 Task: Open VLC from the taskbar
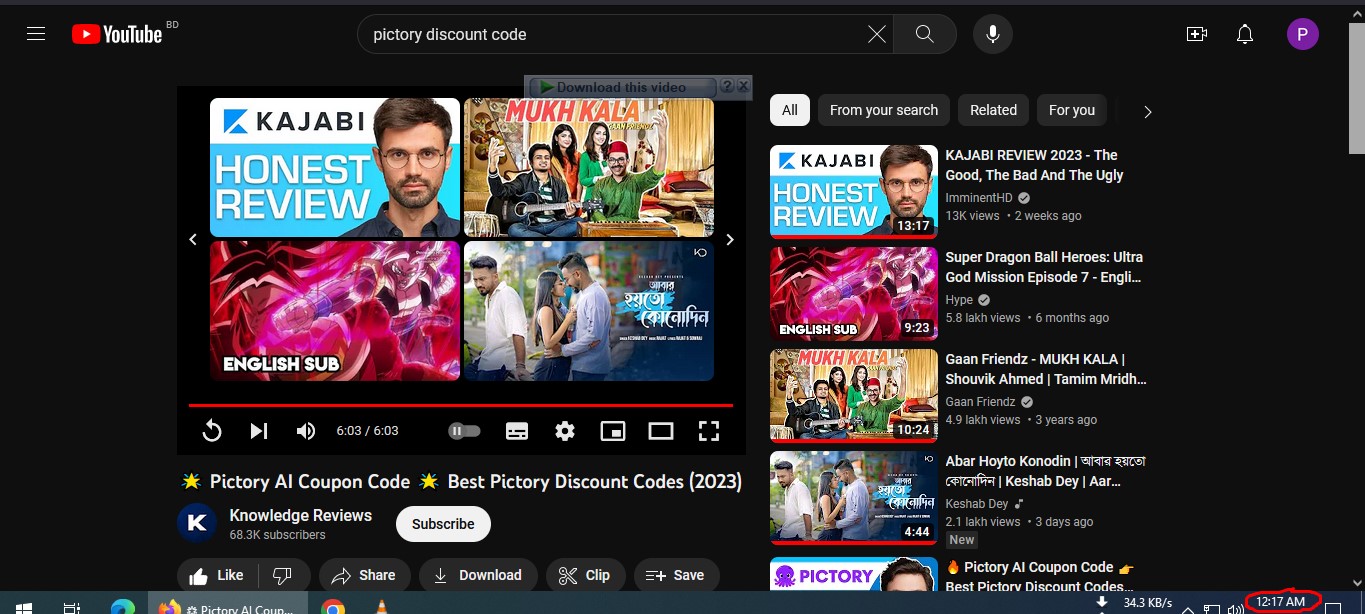(x=381, y=607)
